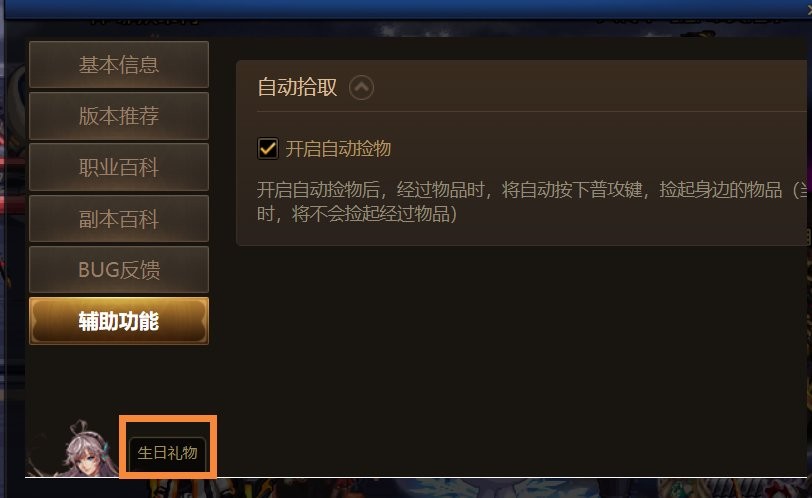The width and height of the screenshot is (812, 498).
Task: Collapse the 自动拾取 section with the chevron
Action: 361,87
